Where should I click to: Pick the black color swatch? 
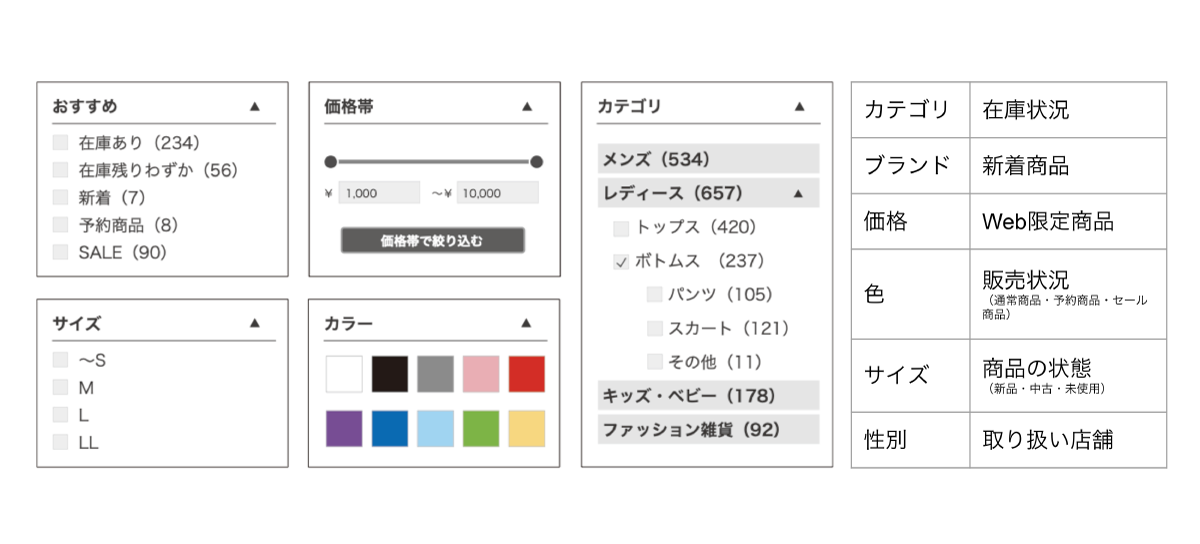coord(390,374)
